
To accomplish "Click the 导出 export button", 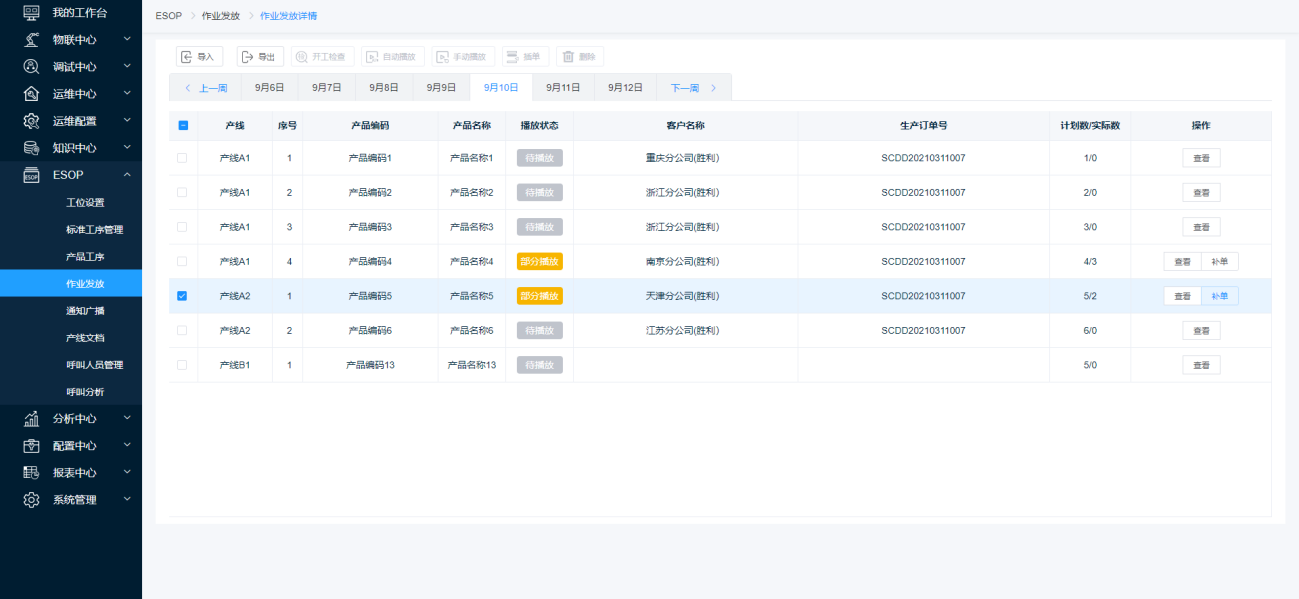I will (259, 57).
